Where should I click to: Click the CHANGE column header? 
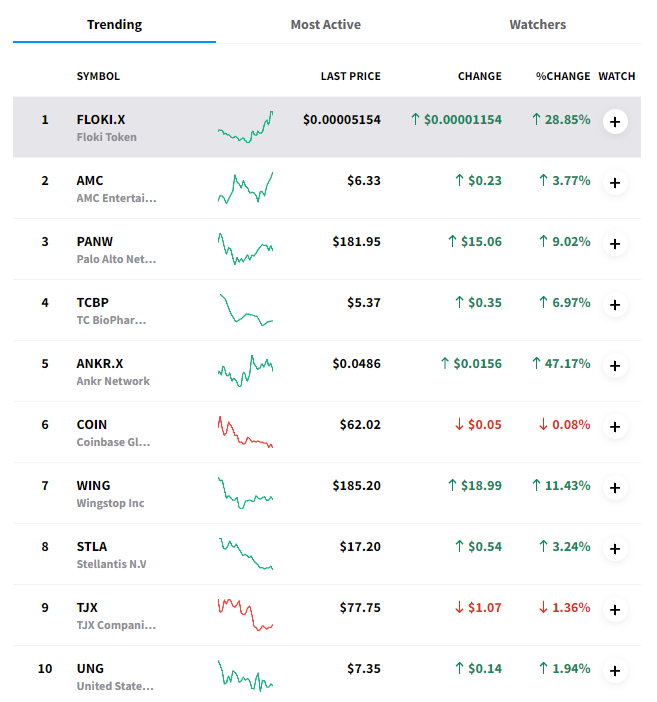[480, 76]
